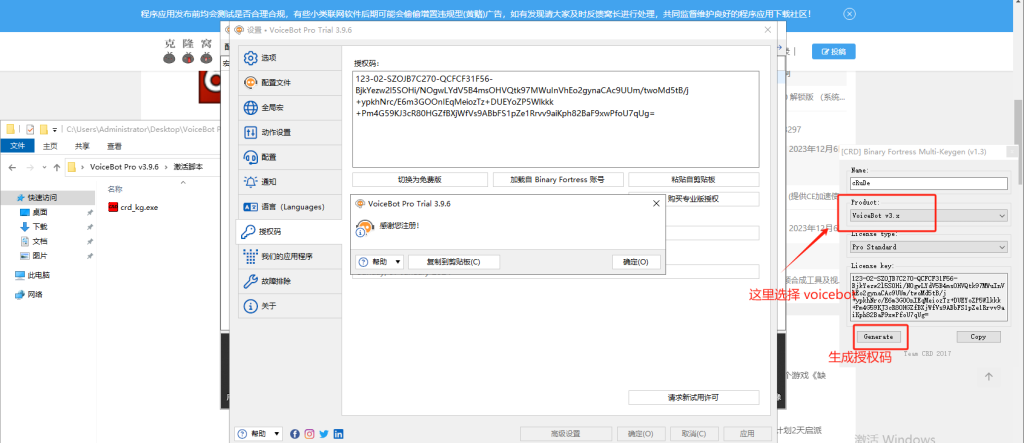Click the globe icon beside 全局宏

250,108
